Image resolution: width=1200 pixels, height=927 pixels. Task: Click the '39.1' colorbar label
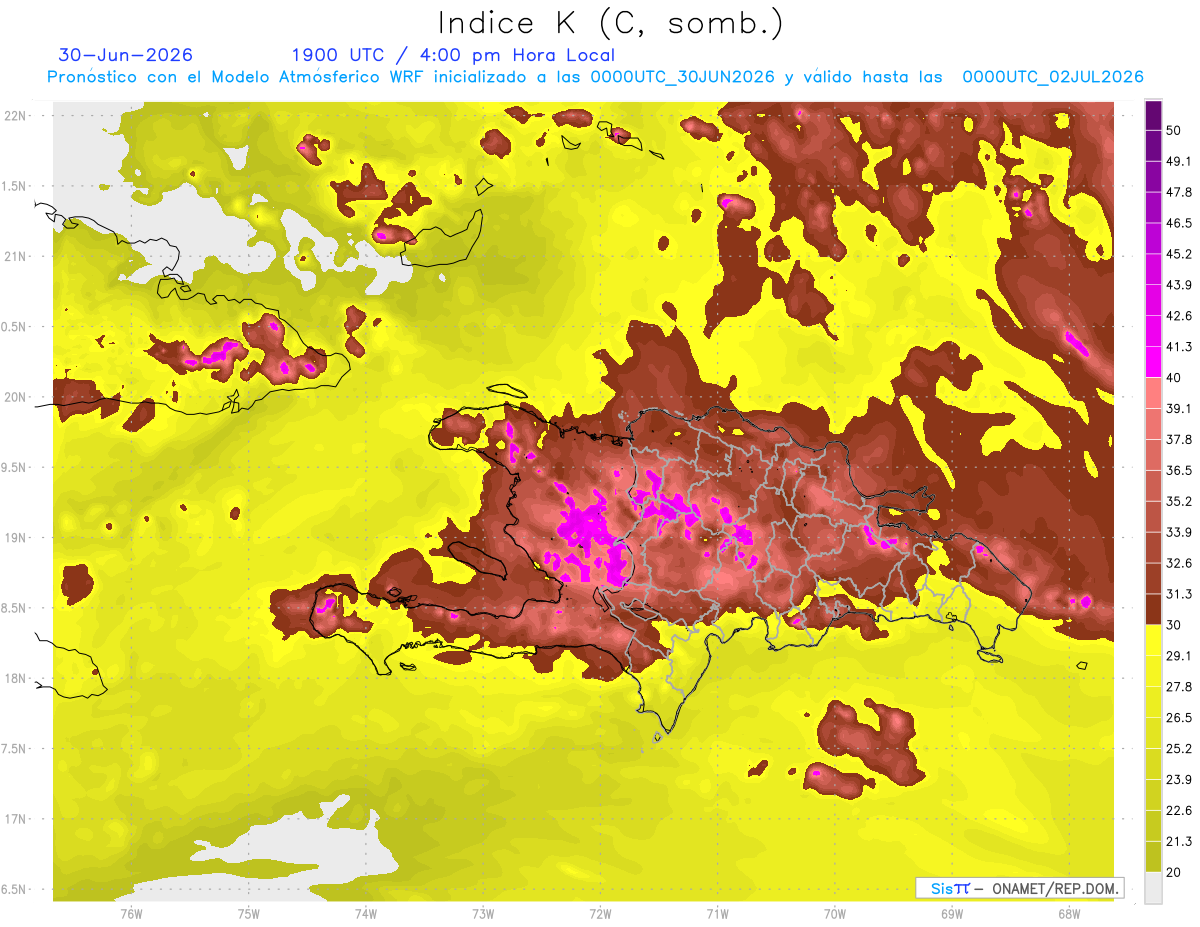point(1179,408)
